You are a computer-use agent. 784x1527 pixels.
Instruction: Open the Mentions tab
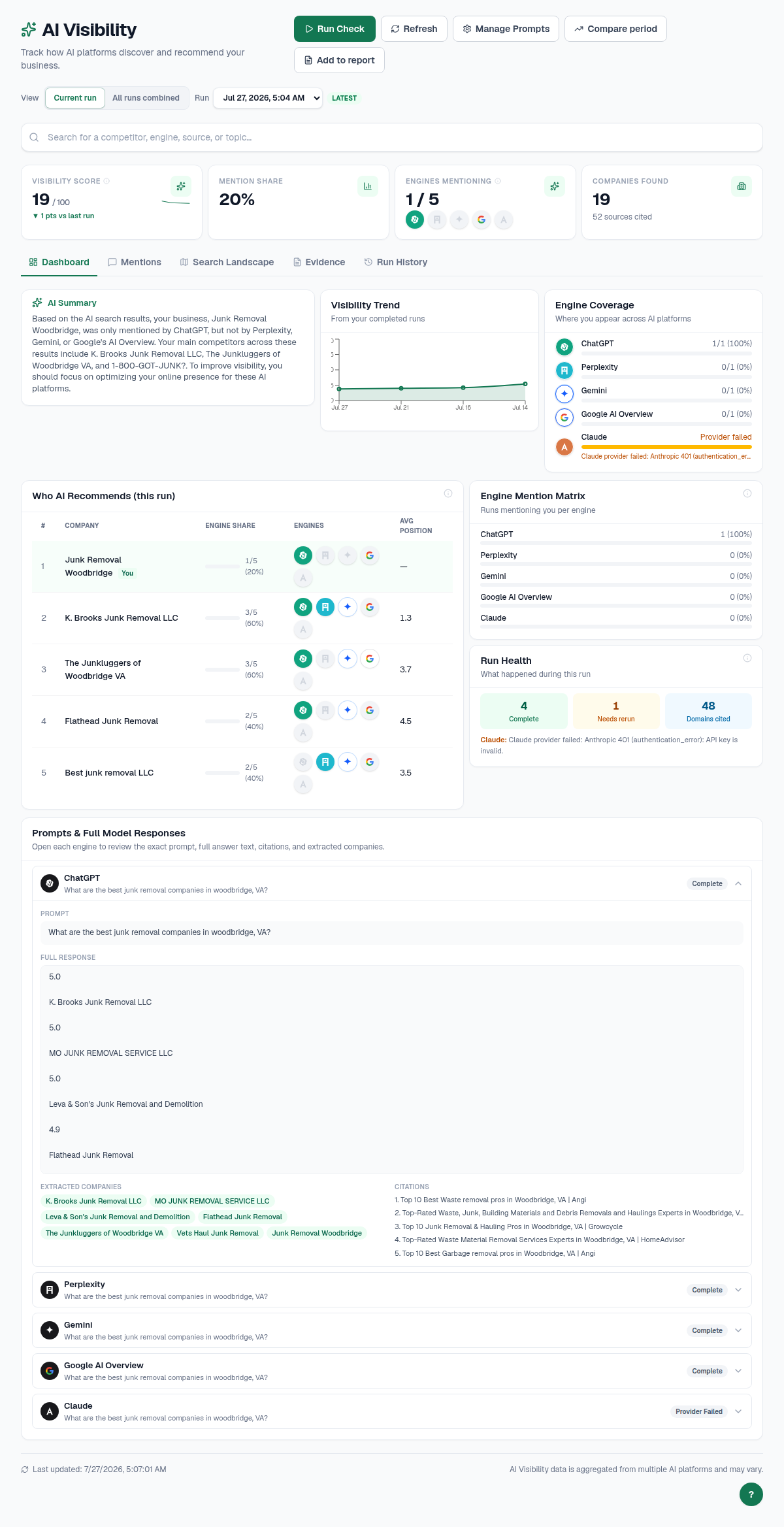pos(135,262)
